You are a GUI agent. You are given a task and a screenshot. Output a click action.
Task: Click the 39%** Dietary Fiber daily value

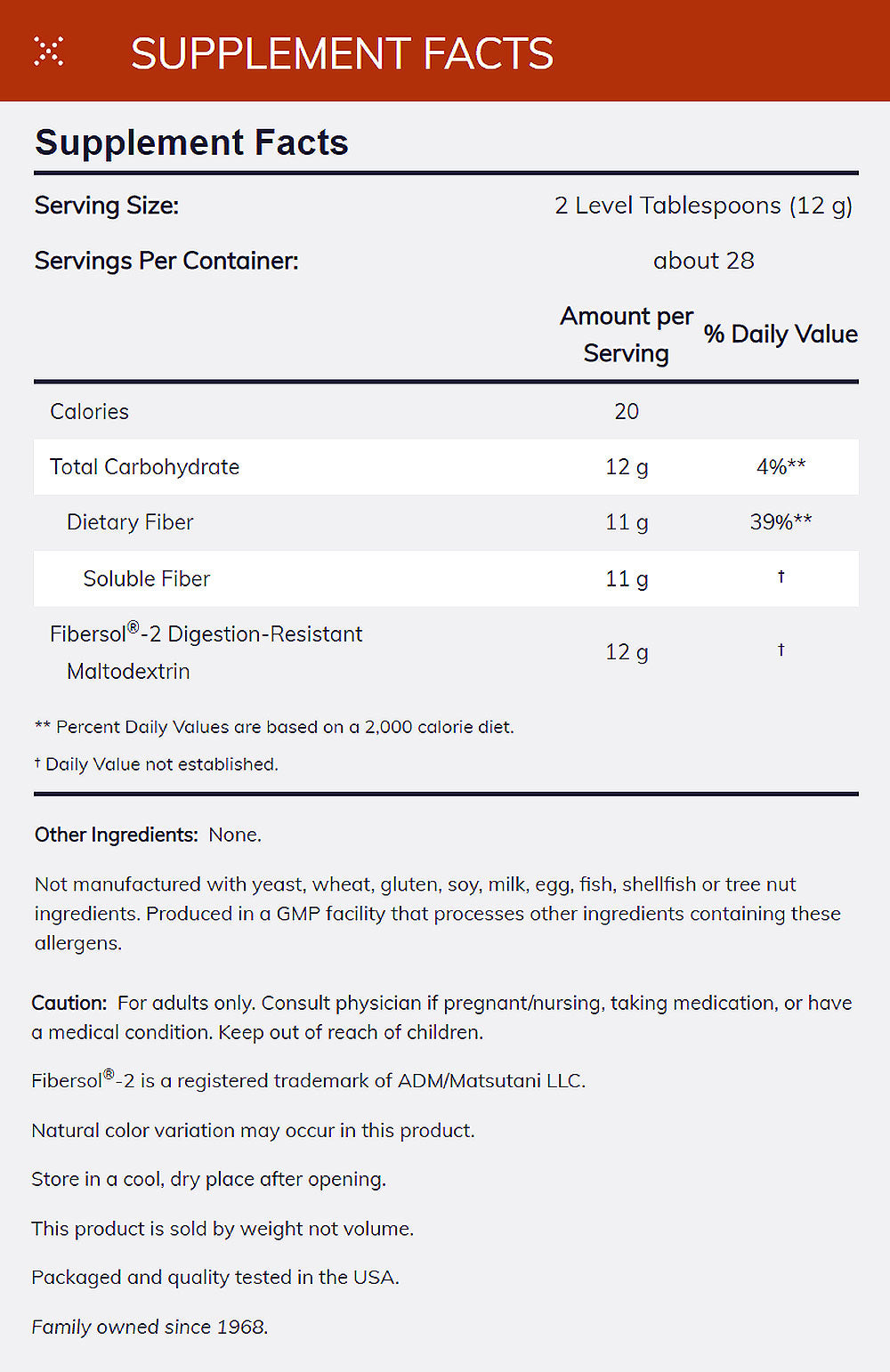(781, 522)
